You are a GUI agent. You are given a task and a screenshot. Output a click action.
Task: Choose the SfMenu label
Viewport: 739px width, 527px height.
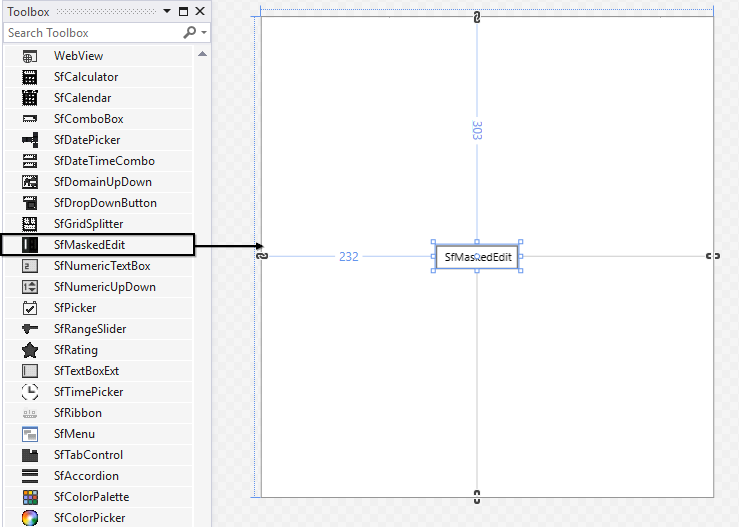pos(74,434)
